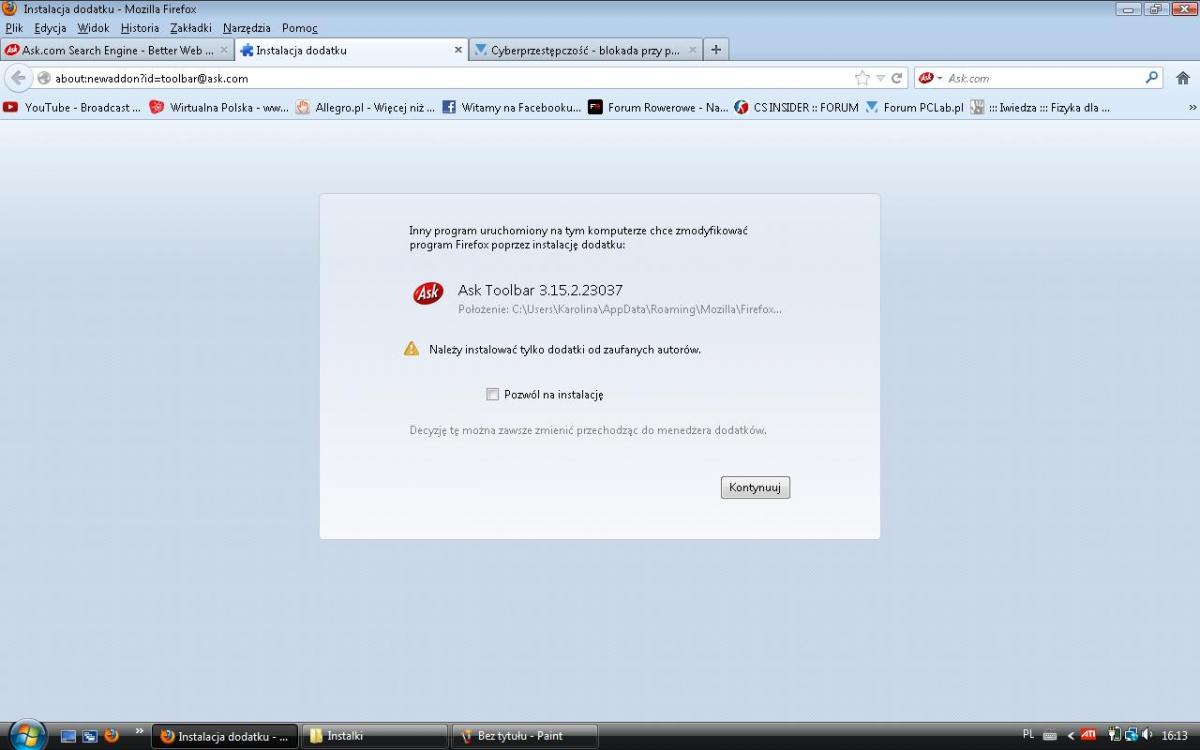1200x750 pixels.
Task: Open the Zakładki menu
Action: [191, 28]
